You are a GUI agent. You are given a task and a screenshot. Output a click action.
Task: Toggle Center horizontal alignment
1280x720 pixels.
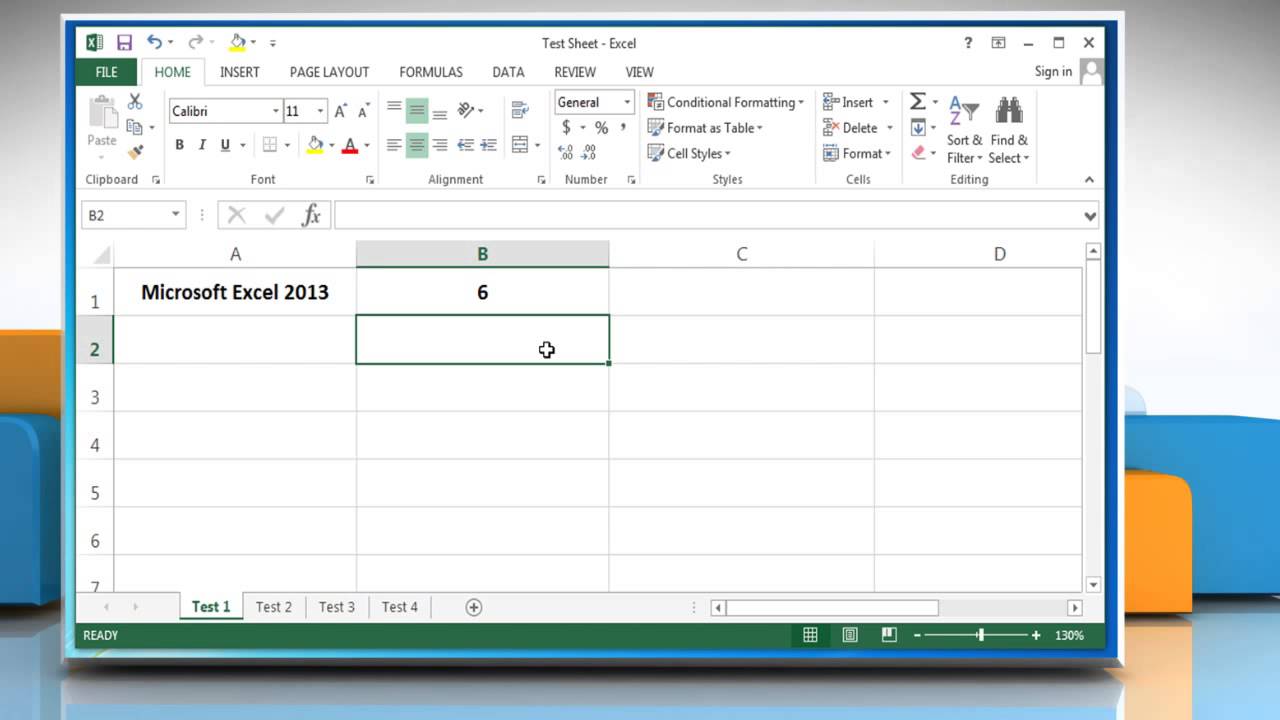[417, 145]
